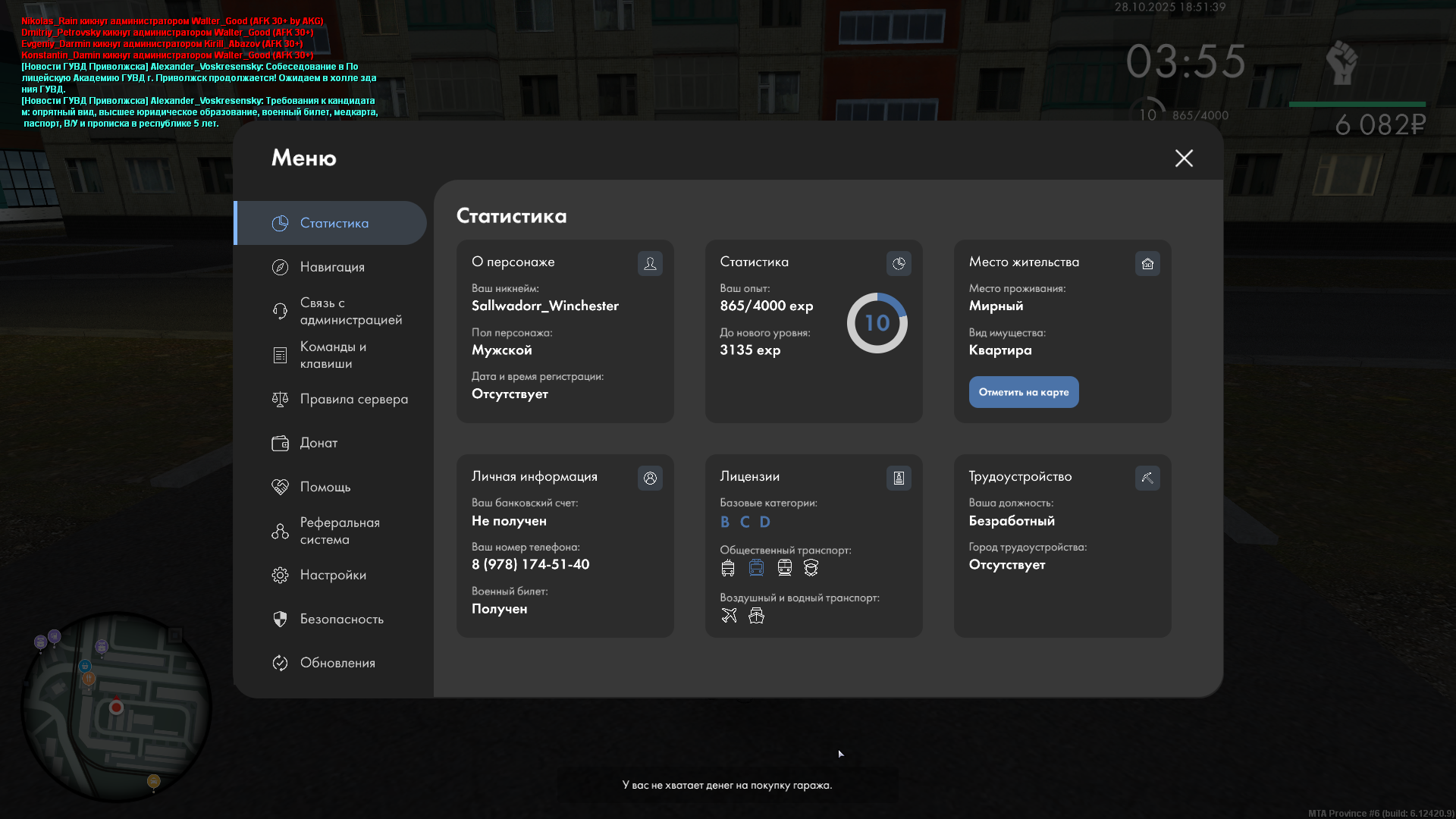Close the Меню window with X
The image size is (1456, 819).
point(1184,158)
